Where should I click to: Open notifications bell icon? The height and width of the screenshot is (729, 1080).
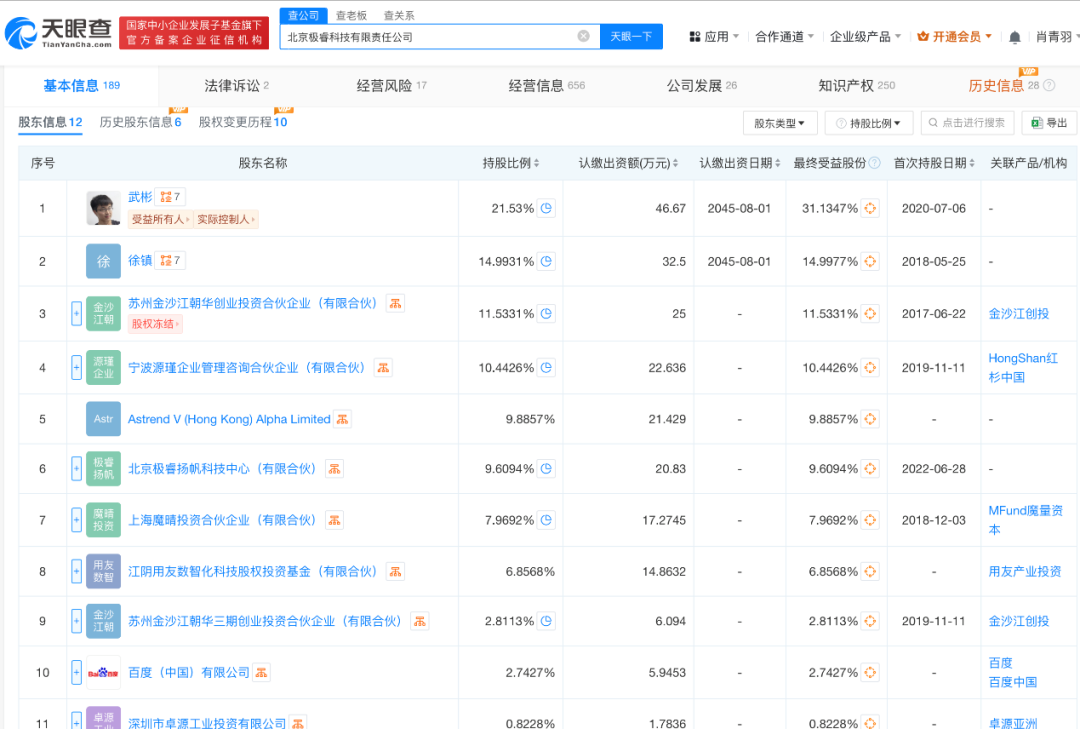point(1015,37)
